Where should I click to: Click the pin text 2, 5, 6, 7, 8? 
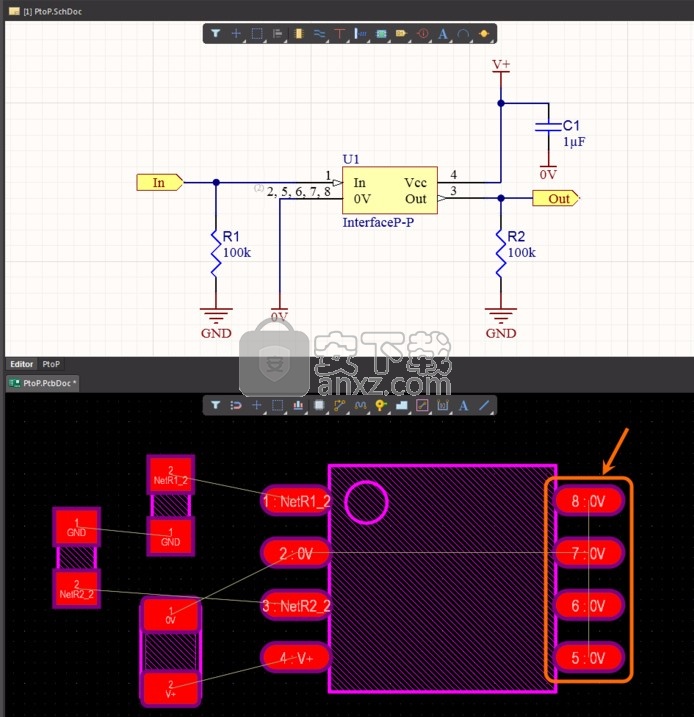pyautogui.click(x=299, y=192)
